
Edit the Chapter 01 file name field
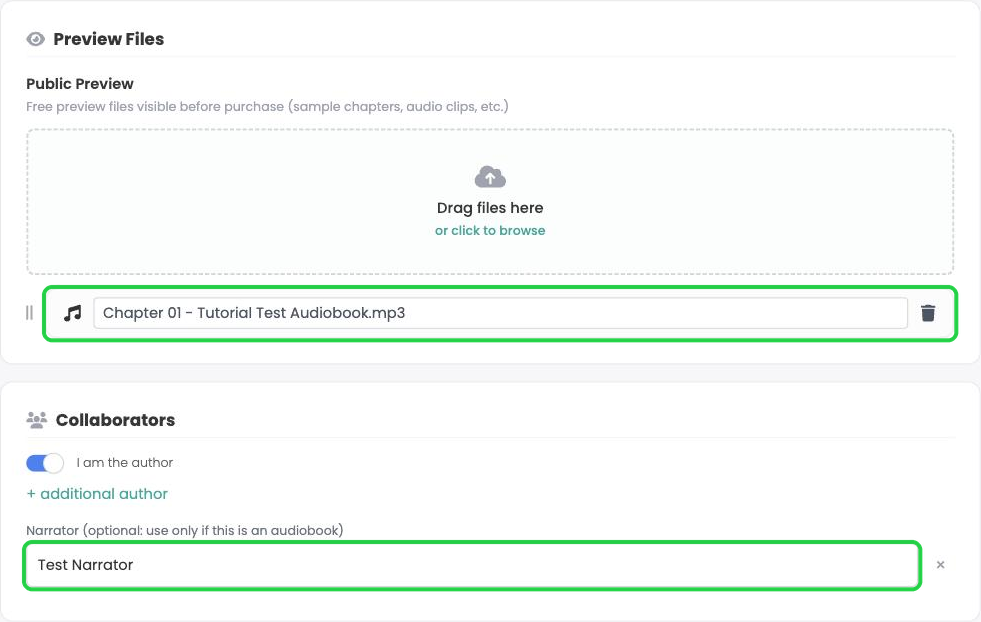(x=500, y=313)
